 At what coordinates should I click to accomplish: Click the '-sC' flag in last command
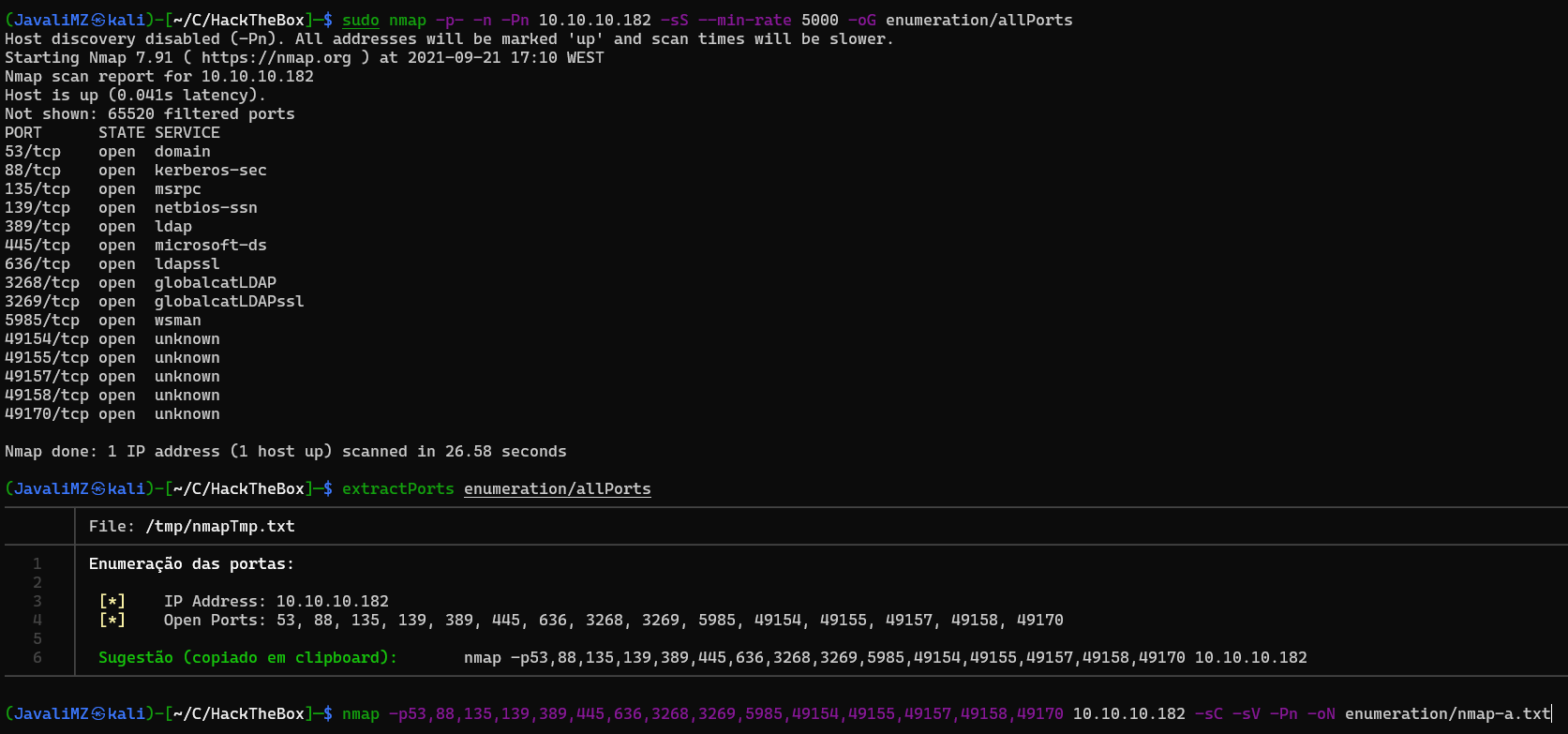point(1209,714)
